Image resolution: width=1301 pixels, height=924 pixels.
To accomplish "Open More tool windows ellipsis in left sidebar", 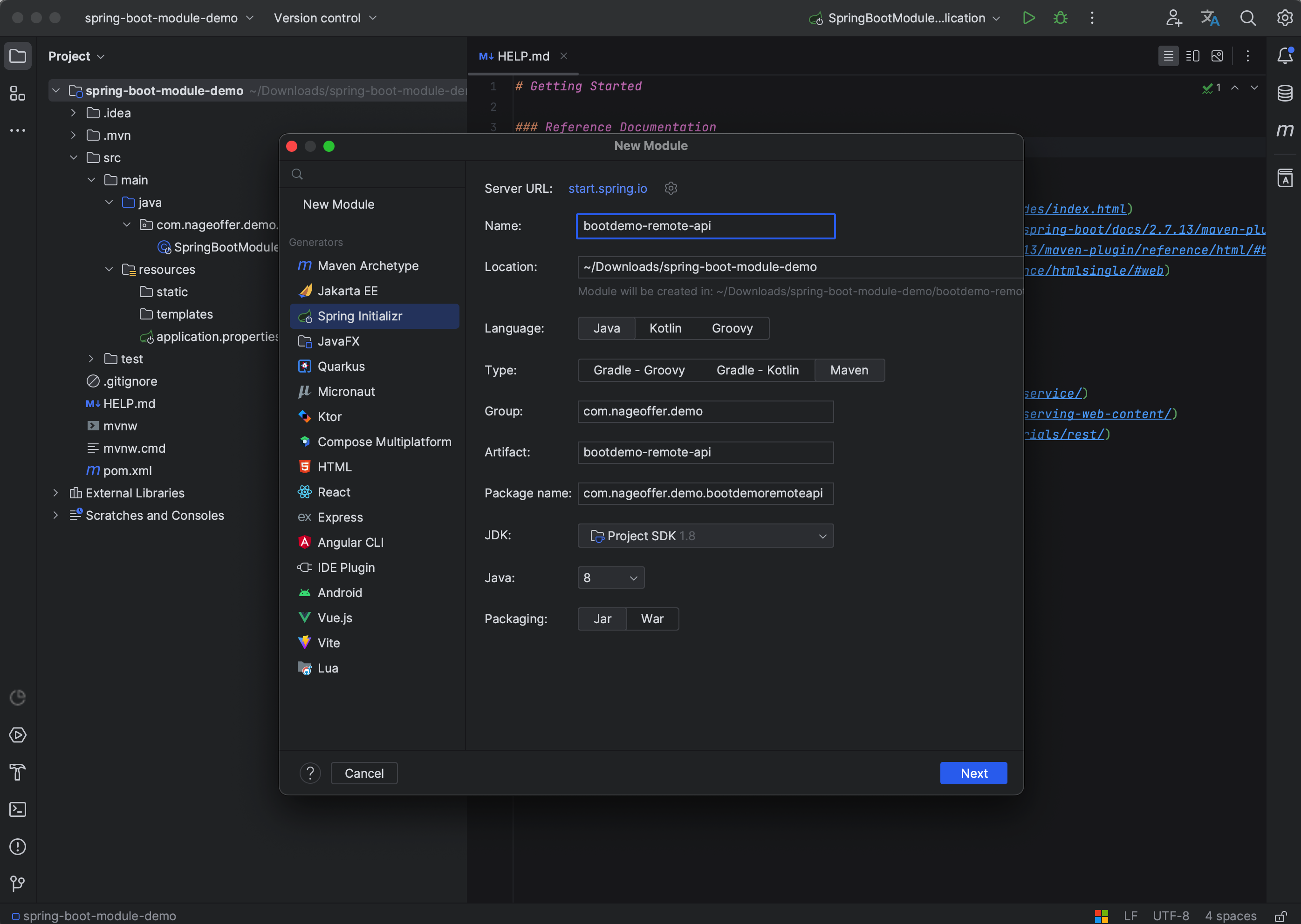I will pyautogui.click(x=18, y=130).
